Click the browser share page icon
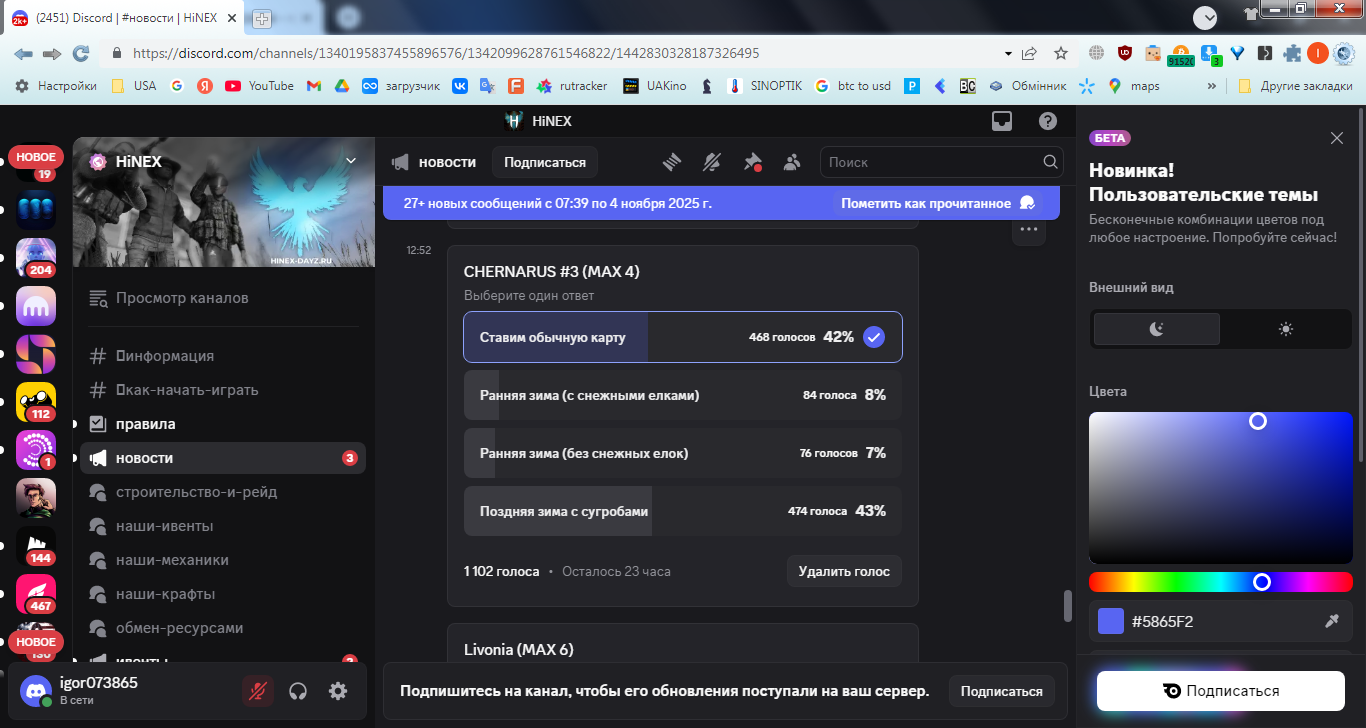 coord(1030,53)
